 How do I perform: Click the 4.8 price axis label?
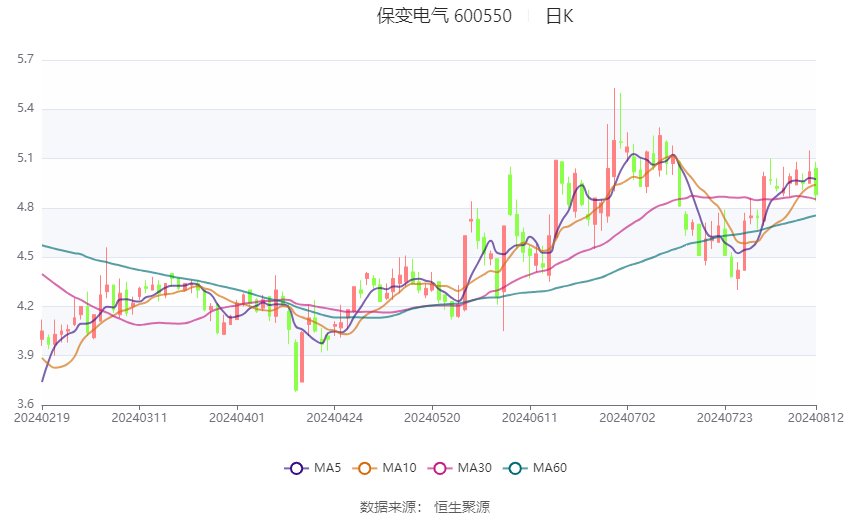25,207
